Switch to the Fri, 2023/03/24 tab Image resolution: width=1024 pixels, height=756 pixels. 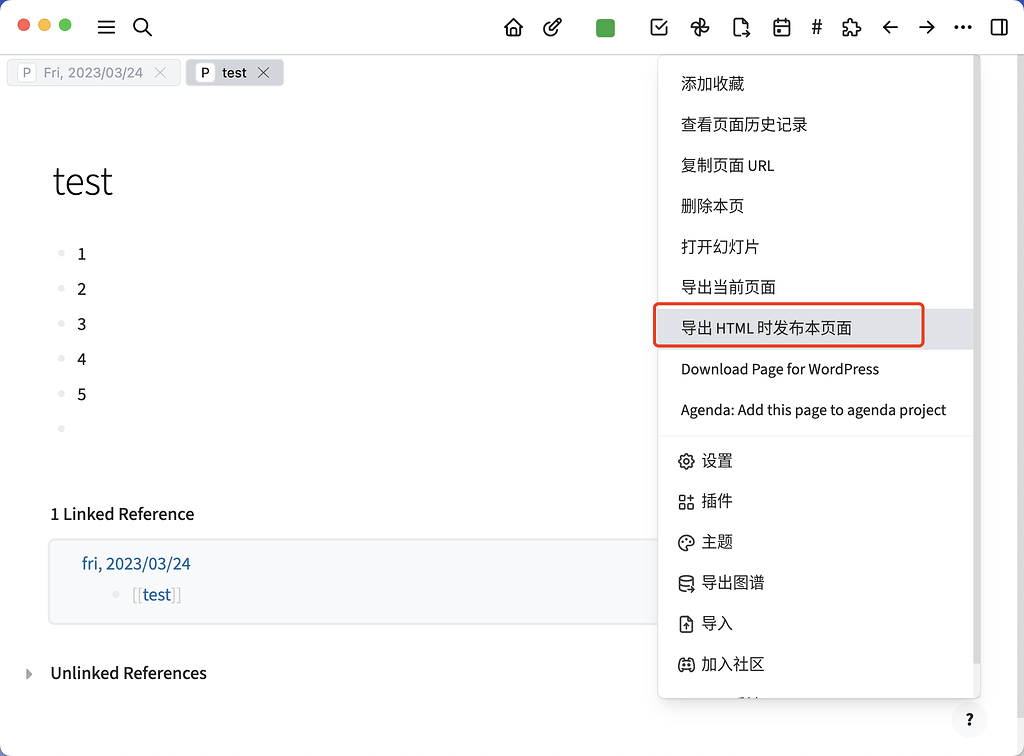tap(93, 72)
